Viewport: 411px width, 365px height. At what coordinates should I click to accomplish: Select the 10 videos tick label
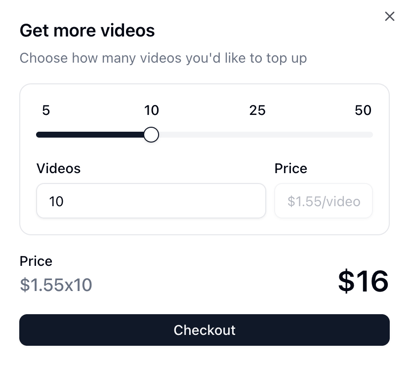[x=151, y=110]
